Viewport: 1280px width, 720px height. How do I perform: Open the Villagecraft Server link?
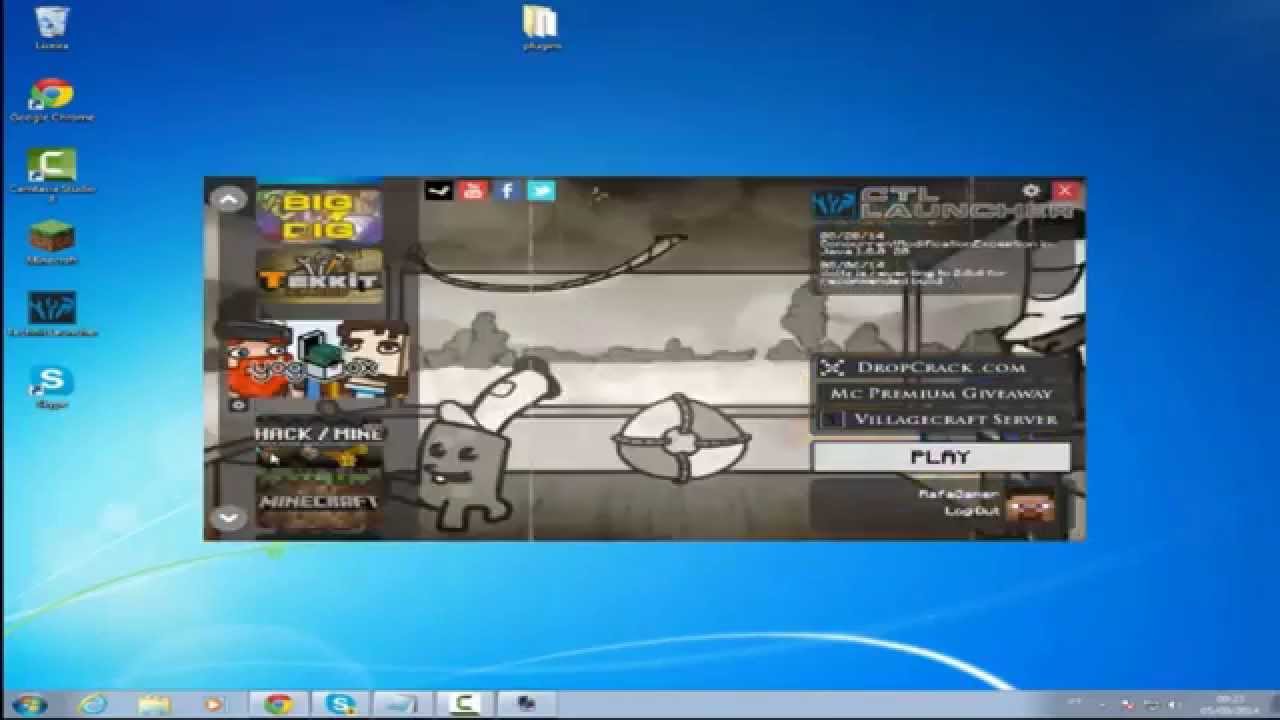click(x=940, y=419)
